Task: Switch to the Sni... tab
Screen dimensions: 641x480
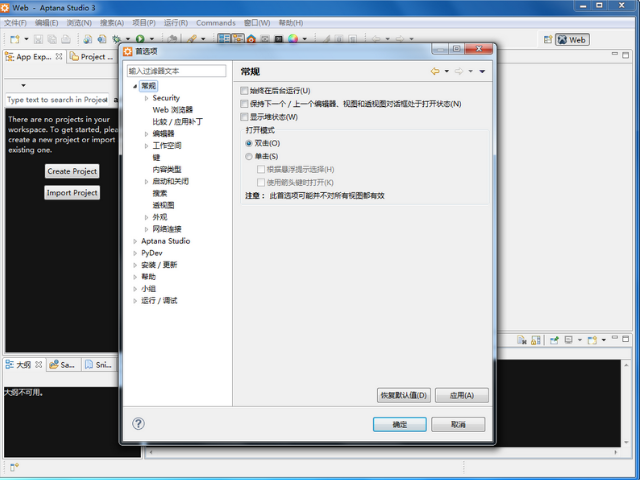Action: 98,365
